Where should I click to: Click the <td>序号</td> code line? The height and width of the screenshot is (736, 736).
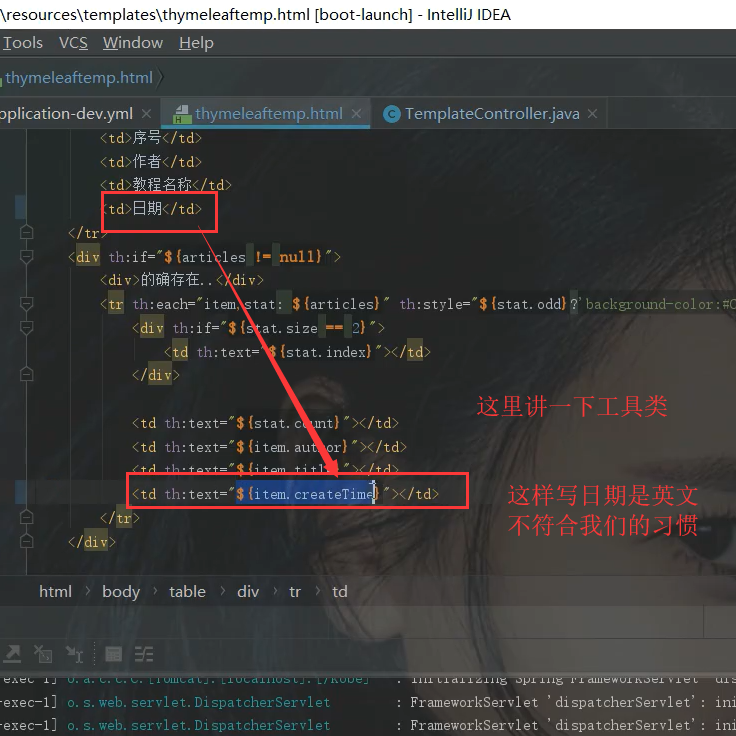(x=151, y=138)
